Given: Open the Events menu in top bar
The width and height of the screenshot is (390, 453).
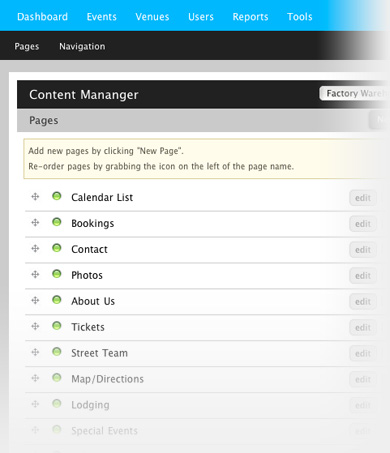Looking at the screenshot, I should pos(102,17).
